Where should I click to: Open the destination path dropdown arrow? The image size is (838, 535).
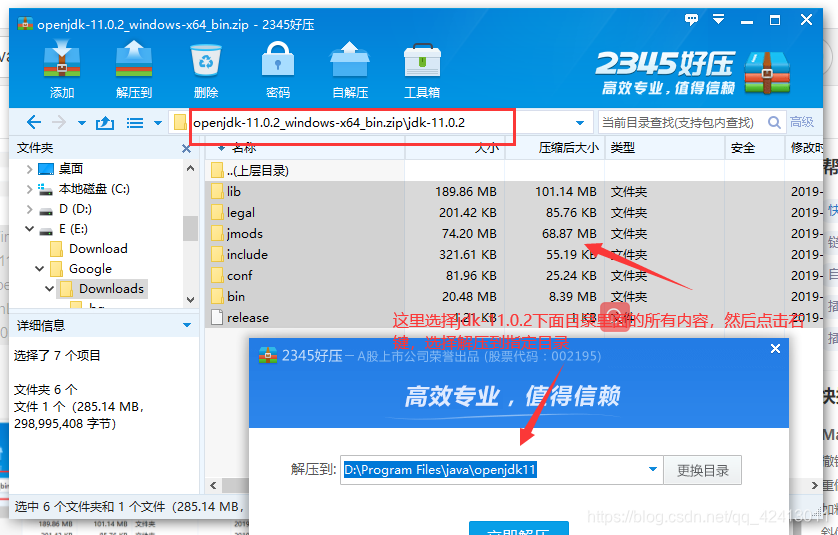[653, 469]
